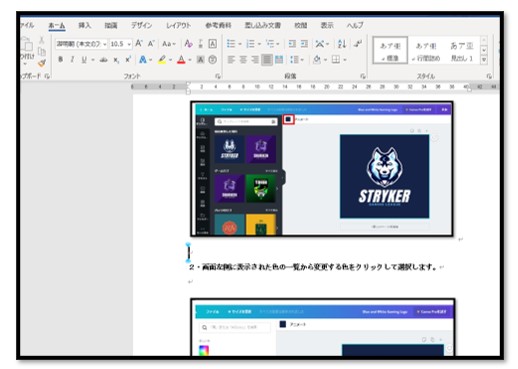Click the sort A-Z icon
Screen dimensions: 518x369
tap(342, 44)
